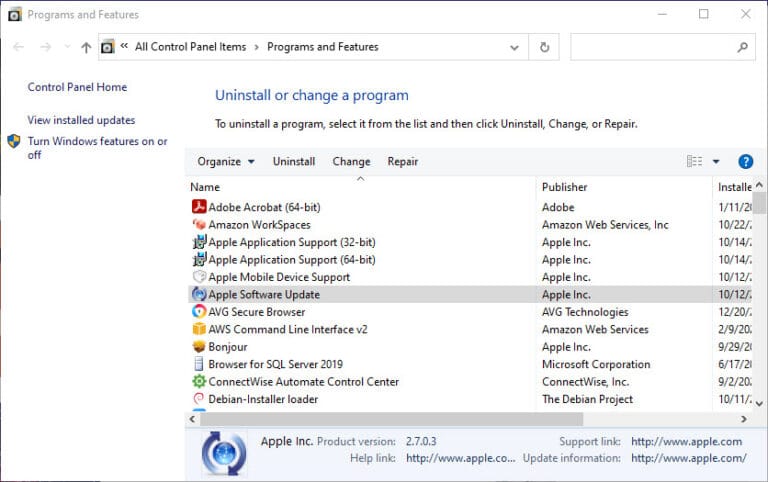The image size is (768, 482).
Task: Click the Amazon WorkSpaces program icon
Action: pyautogui.click(x=199, y=224)
